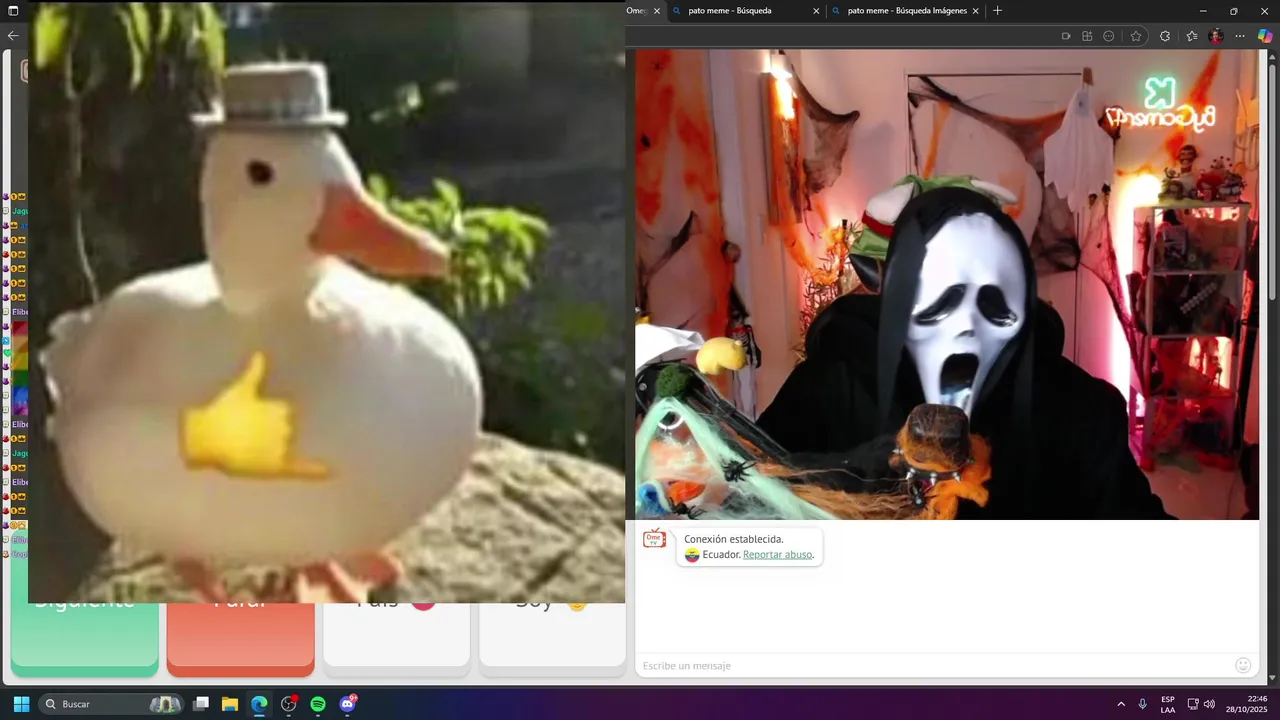
Task: Open File Explorer from taskbar
Action: (230, 704)
